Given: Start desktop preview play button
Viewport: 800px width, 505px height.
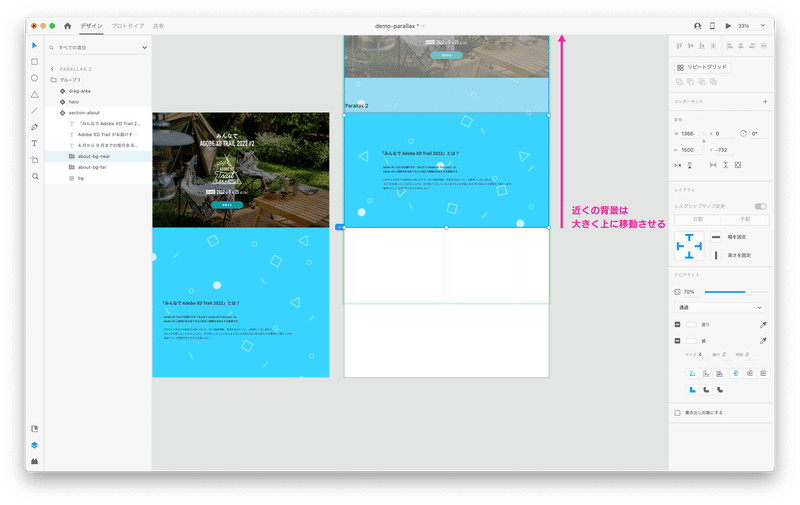Looking at the screenshot, I should pyautogui.click(x=728, y=26).
